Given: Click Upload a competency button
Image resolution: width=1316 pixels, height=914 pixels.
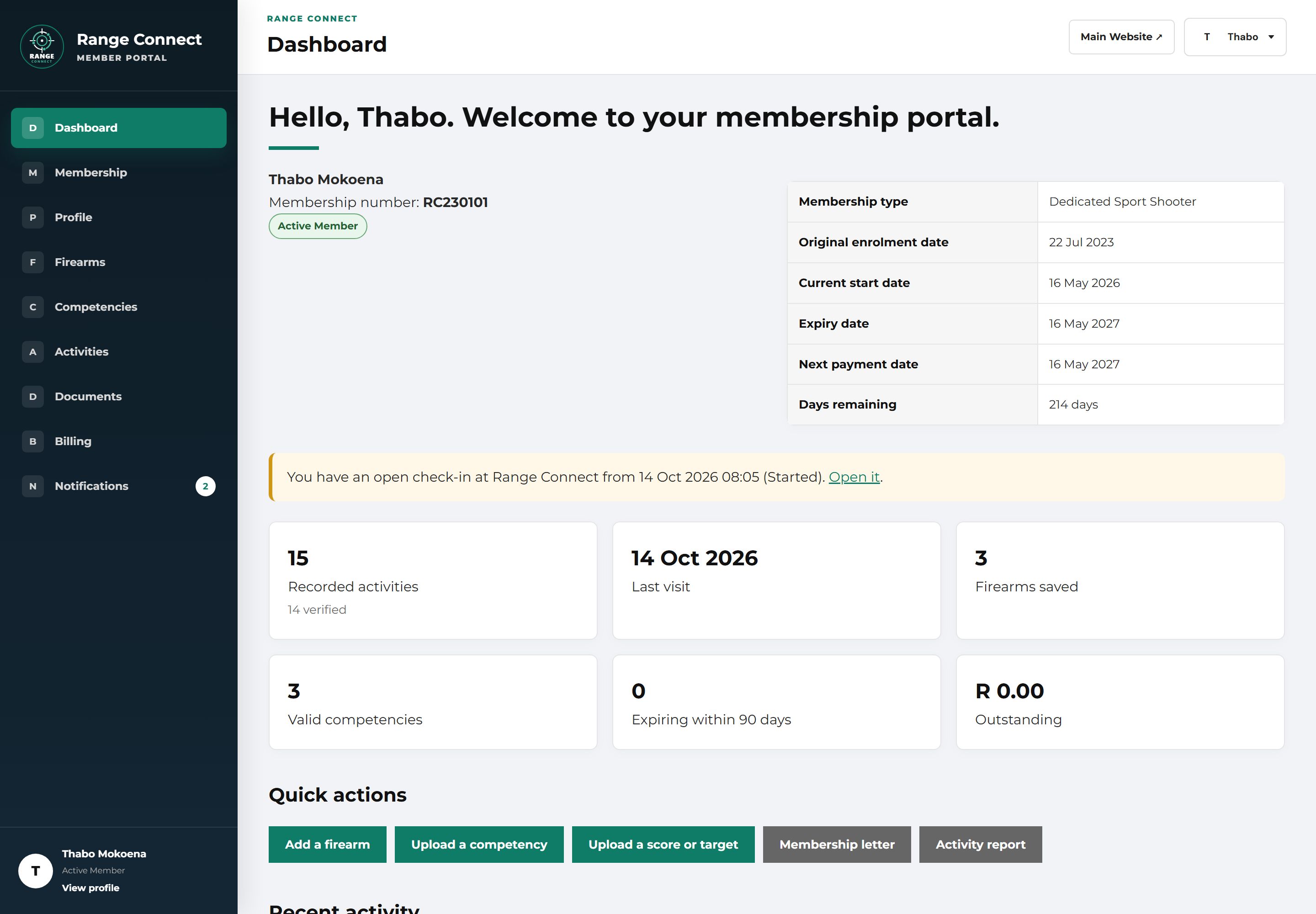Looking at the screenshot, I should pos(479,844).
